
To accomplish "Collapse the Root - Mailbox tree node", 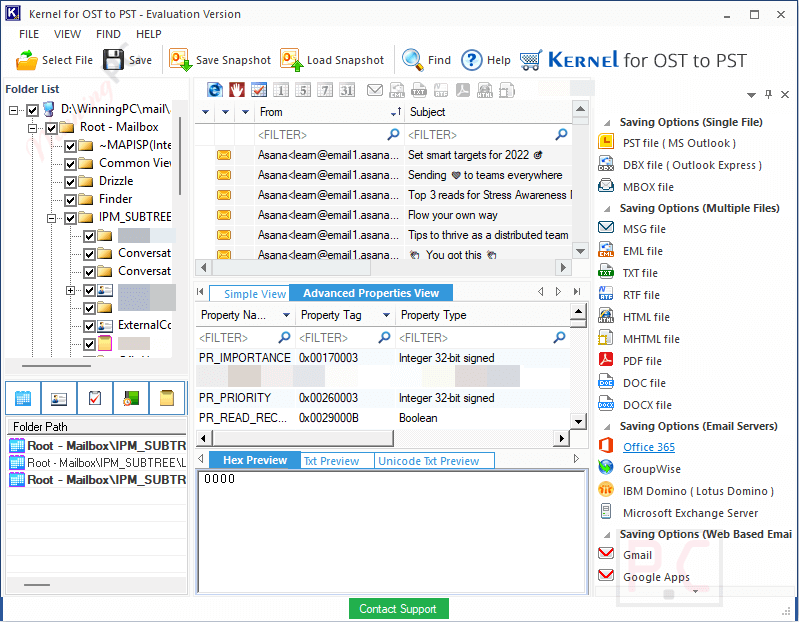I will pos(33,128).
